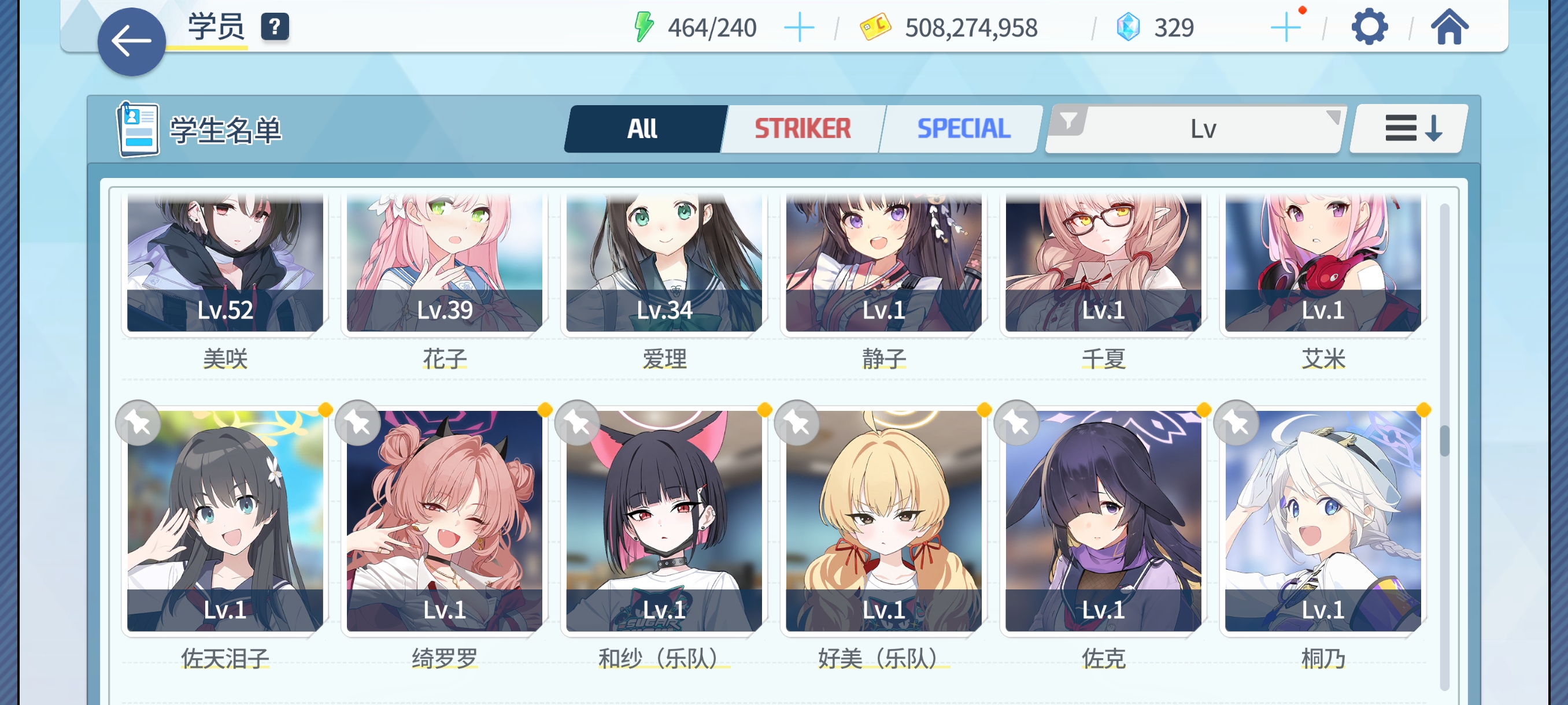Open the Lv sort dropdown

click(x=1203, y=129)
